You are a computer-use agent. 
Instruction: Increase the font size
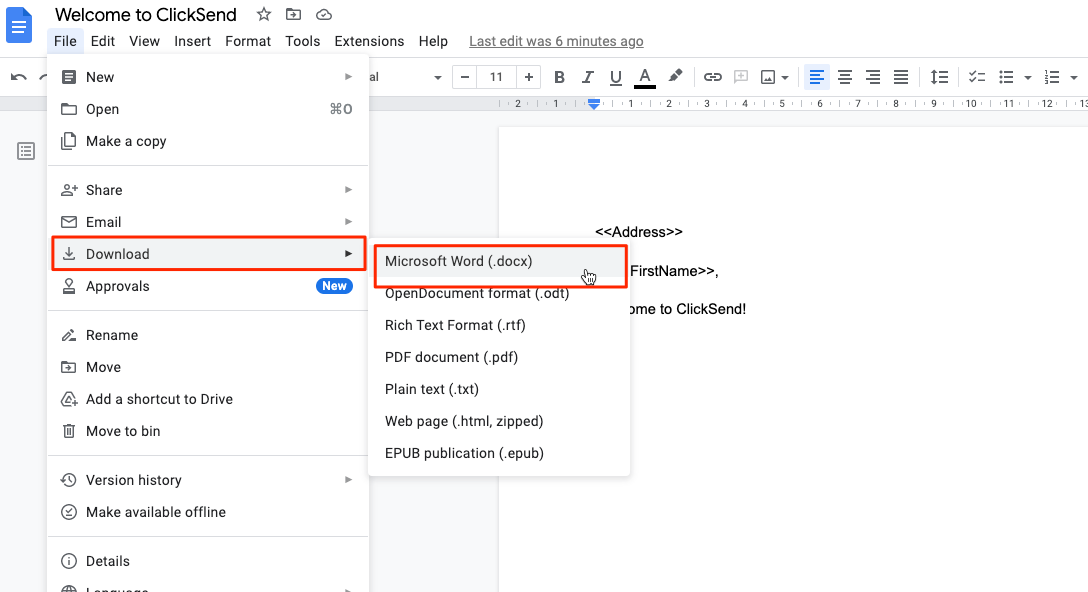coord(529,77)
